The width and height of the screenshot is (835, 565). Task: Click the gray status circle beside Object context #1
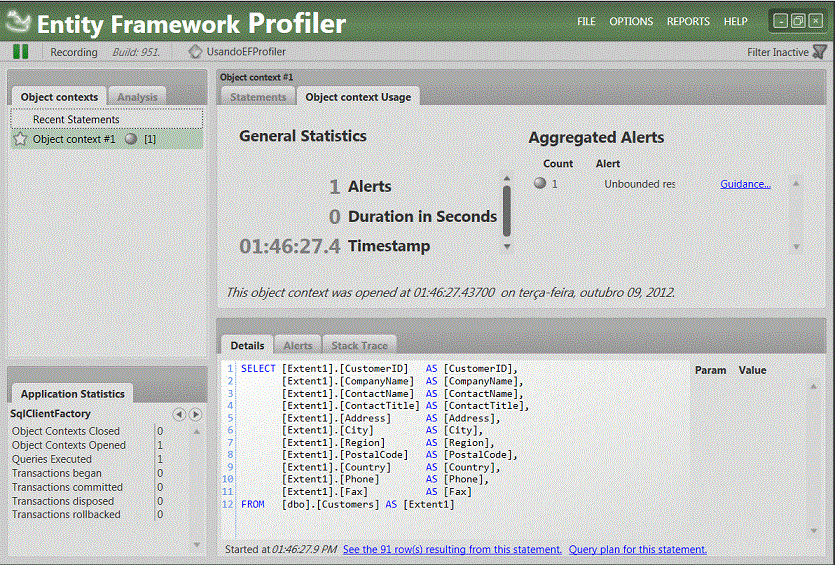point(131,139)
